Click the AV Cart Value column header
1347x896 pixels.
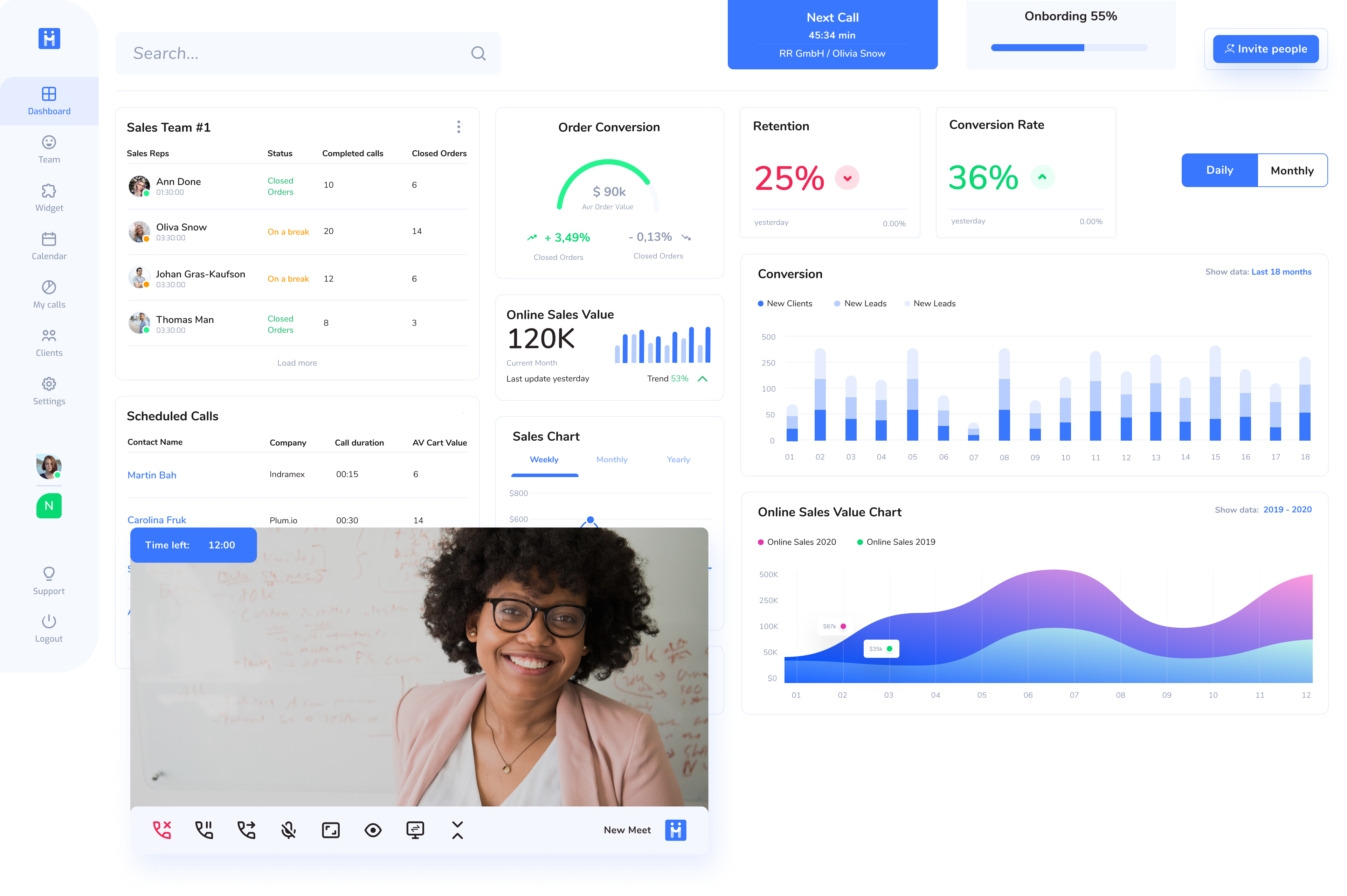(x=439, y=443)
